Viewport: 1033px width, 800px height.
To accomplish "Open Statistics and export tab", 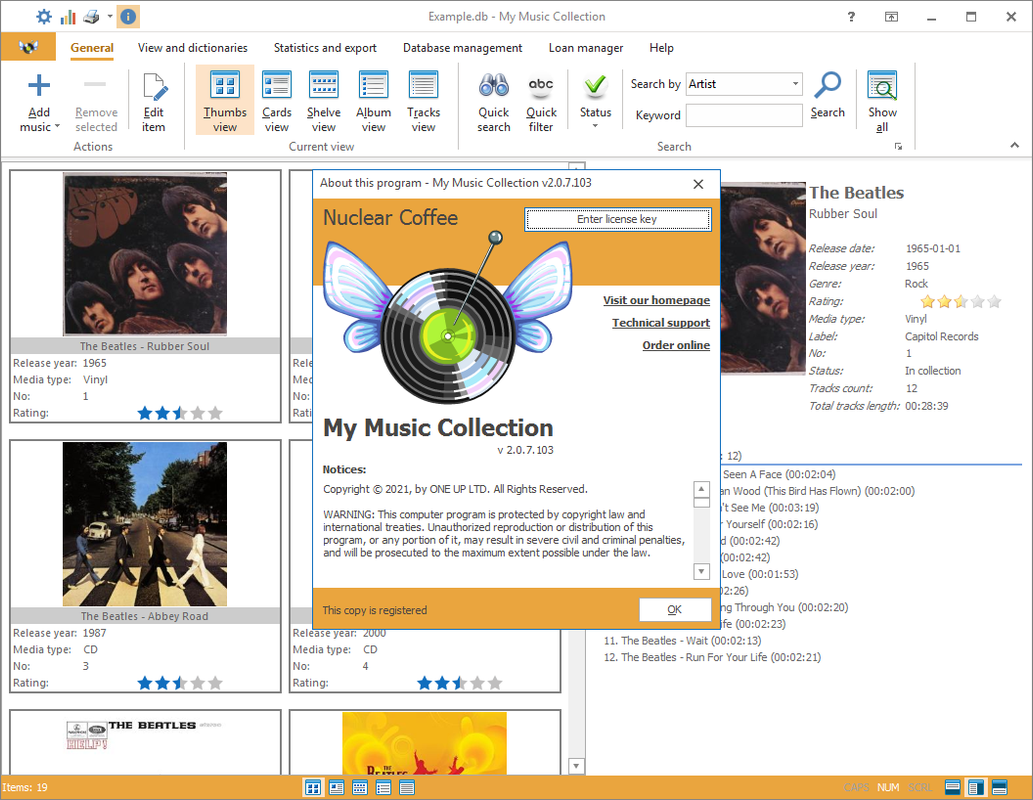I will pyautogui.click(x=325, y=47).
